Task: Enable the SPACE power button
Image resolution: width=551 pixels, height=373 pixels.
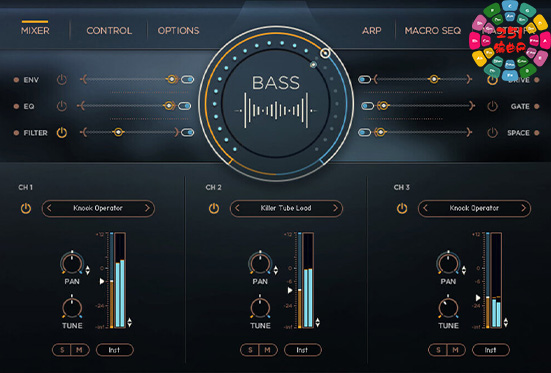Action: point(492,133)
